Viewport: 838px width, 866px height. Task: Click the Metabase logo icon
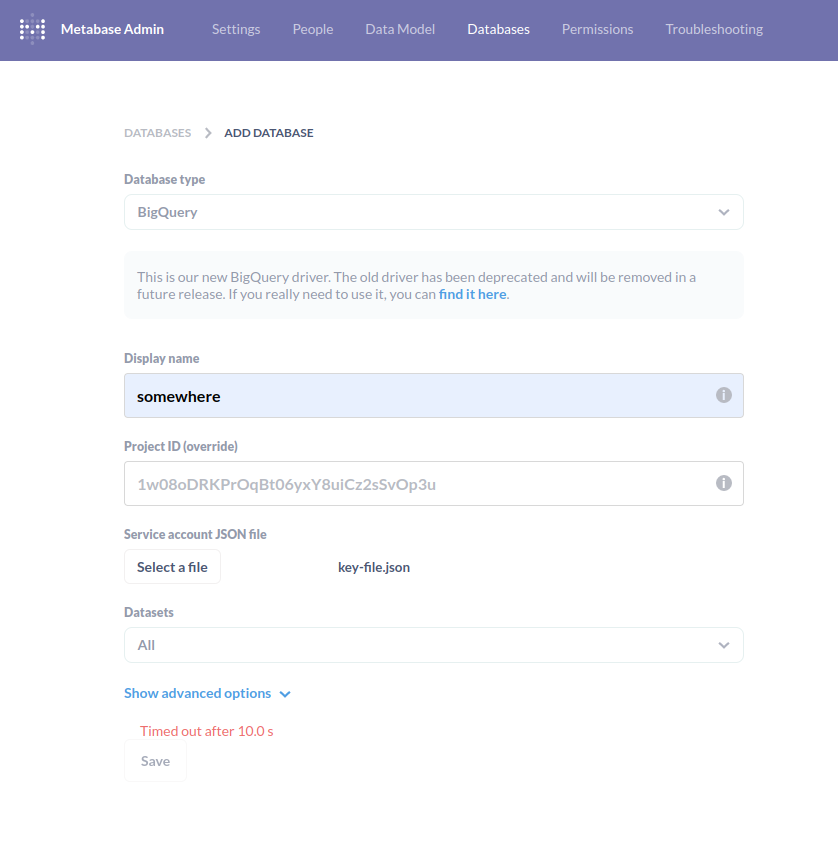tap(33, 29)
